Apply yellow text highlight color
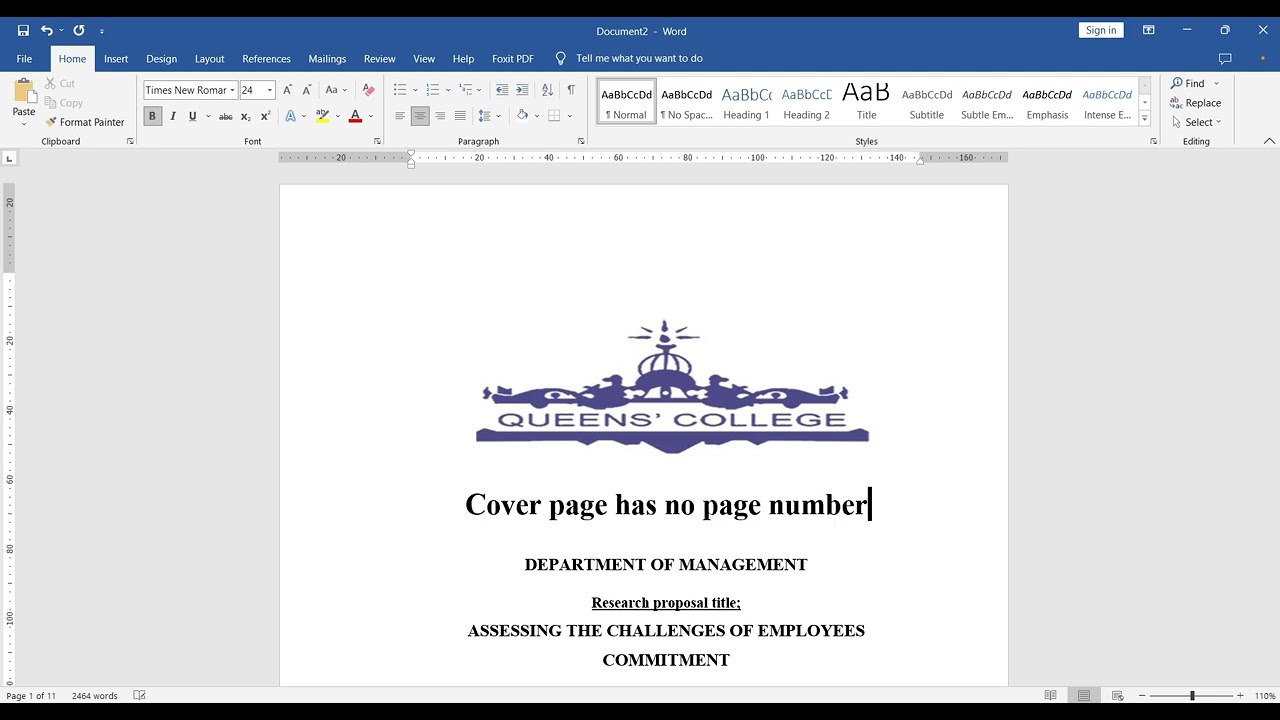The image size is (1280, 720). 322,116
